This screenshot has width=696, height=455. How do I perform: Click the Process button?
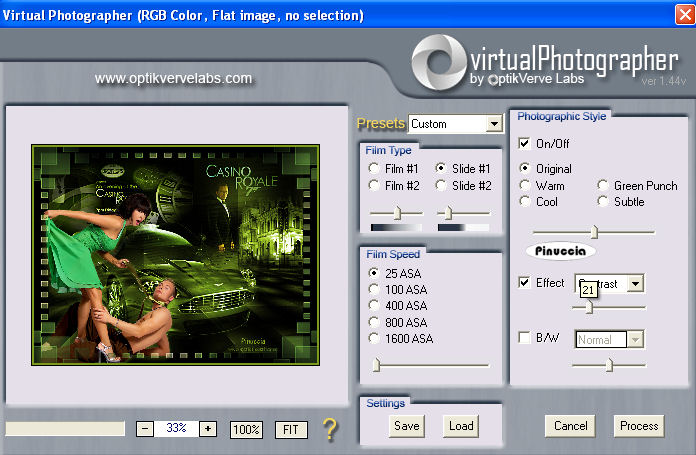[639, 426]
